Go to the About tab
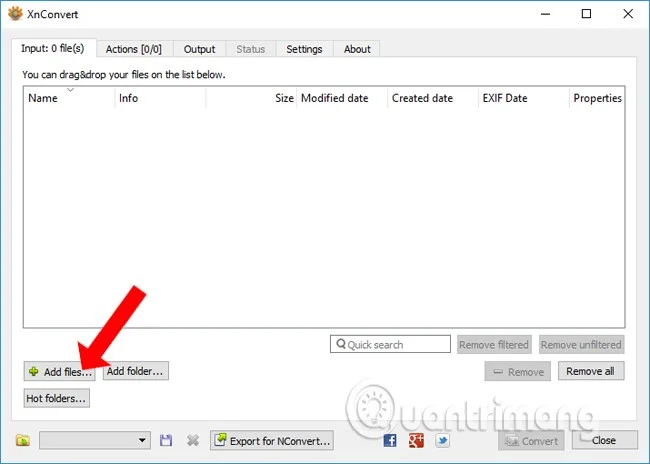This screenshot has height=464, width=650. (357, 49)
